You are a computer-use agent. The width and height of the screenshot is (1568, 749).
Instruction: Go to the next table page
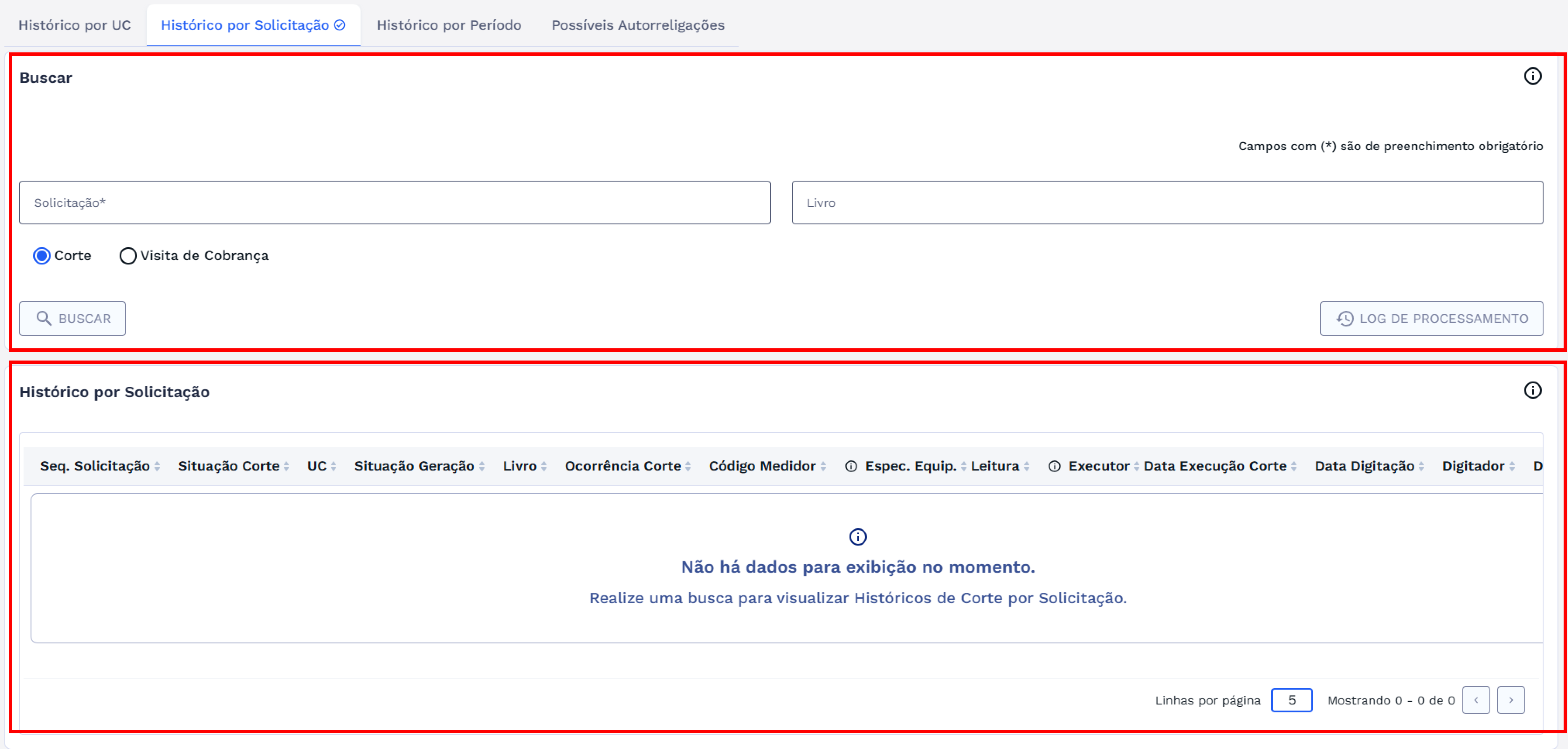(1510, 700)
